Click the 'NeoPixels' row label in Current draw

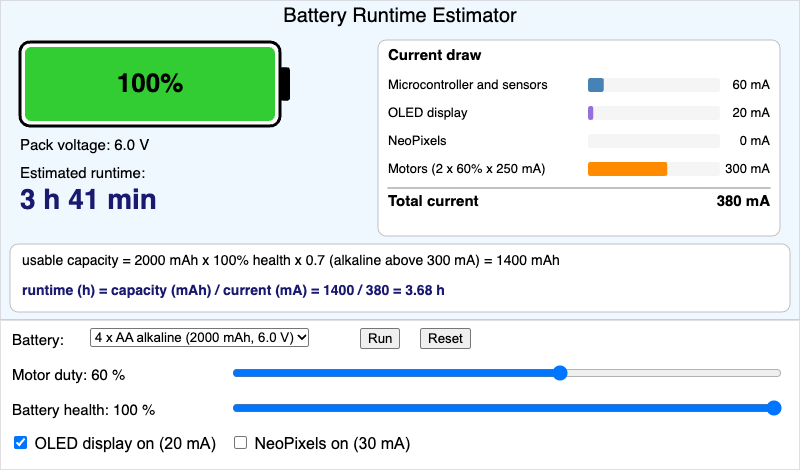point(417,141)
